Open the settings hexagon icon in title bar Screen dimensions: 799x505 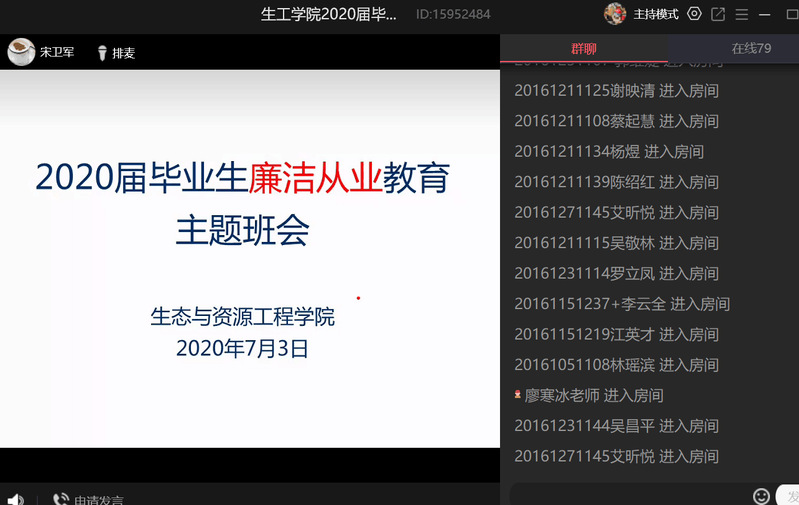coord(694,14)
